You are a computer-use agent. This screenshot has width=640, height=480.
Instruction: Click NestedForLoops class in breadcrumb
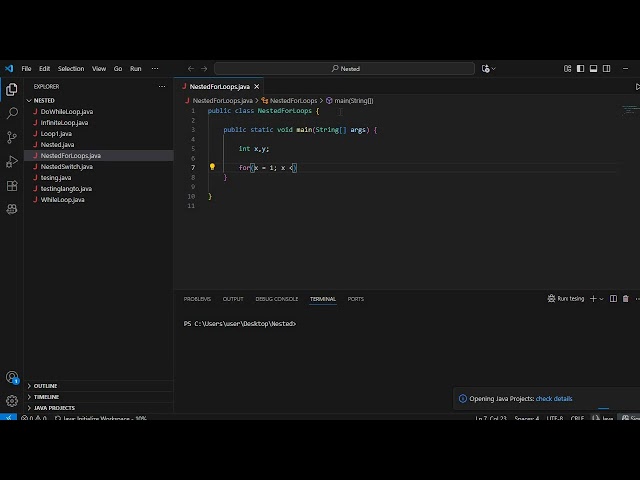[x=289, y=100]
